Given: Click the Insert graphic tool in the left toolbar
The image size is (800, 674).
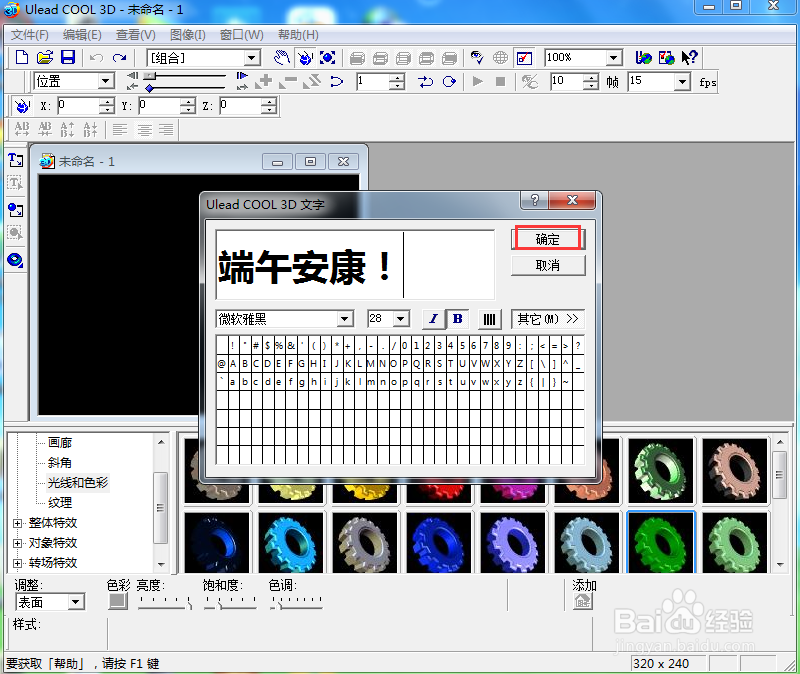Looking at the screenshot, I should (15, 210).
